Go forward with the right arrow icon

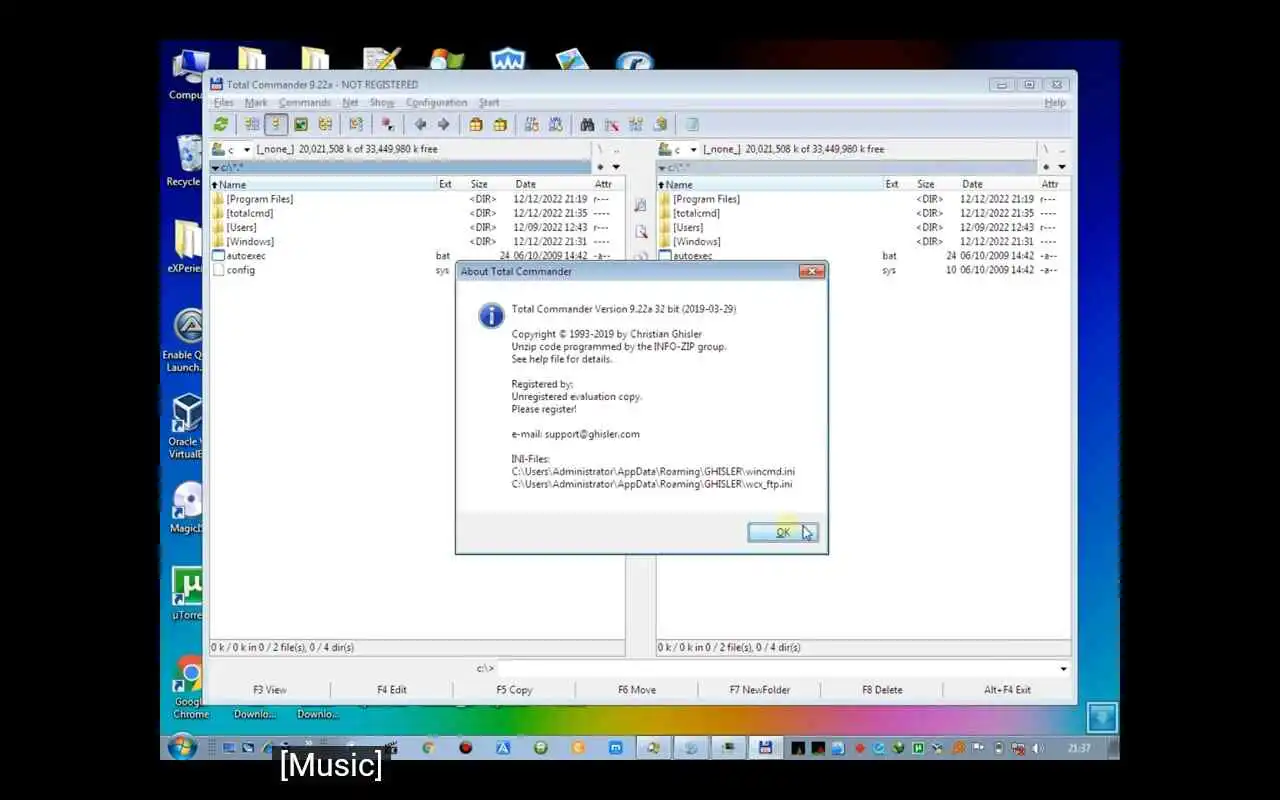[x=444, y=125]
